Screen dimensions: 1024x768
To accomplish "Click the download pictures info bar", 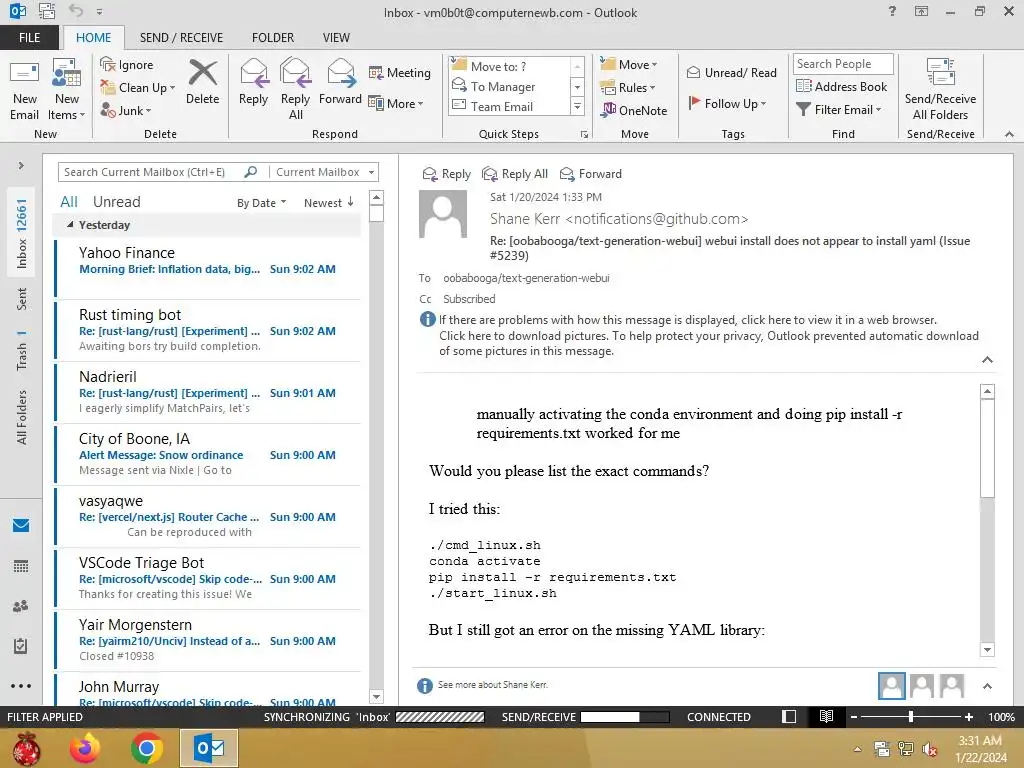I will coord(709,344).
